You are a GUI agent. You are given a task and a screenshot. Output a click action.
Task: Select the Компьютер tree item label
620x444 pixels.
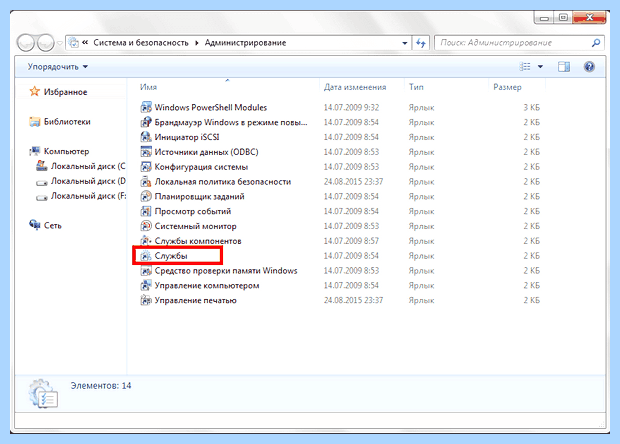coord(66,151)
